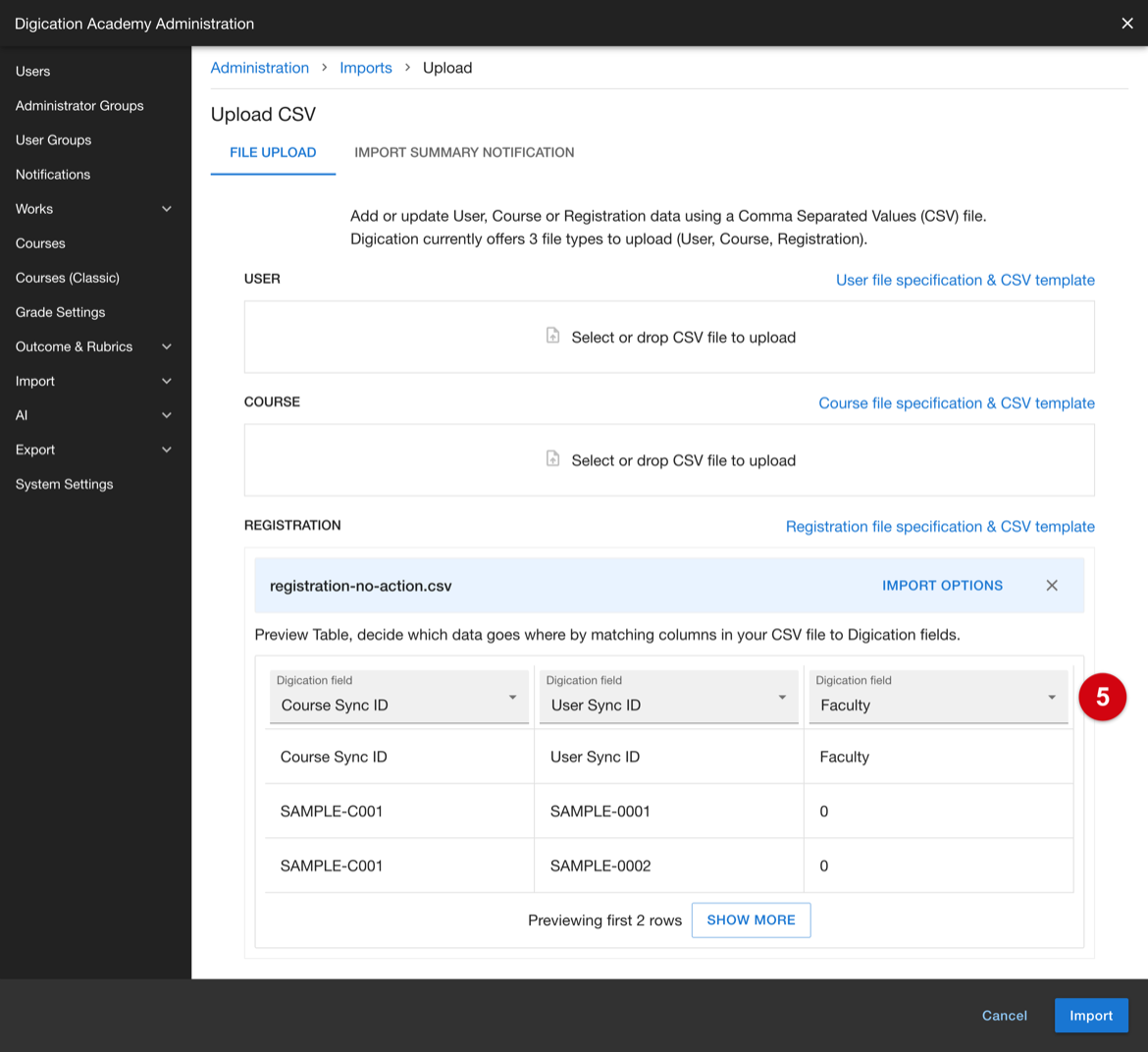Open Grade Settings in the sidebar

coord(60,312)
